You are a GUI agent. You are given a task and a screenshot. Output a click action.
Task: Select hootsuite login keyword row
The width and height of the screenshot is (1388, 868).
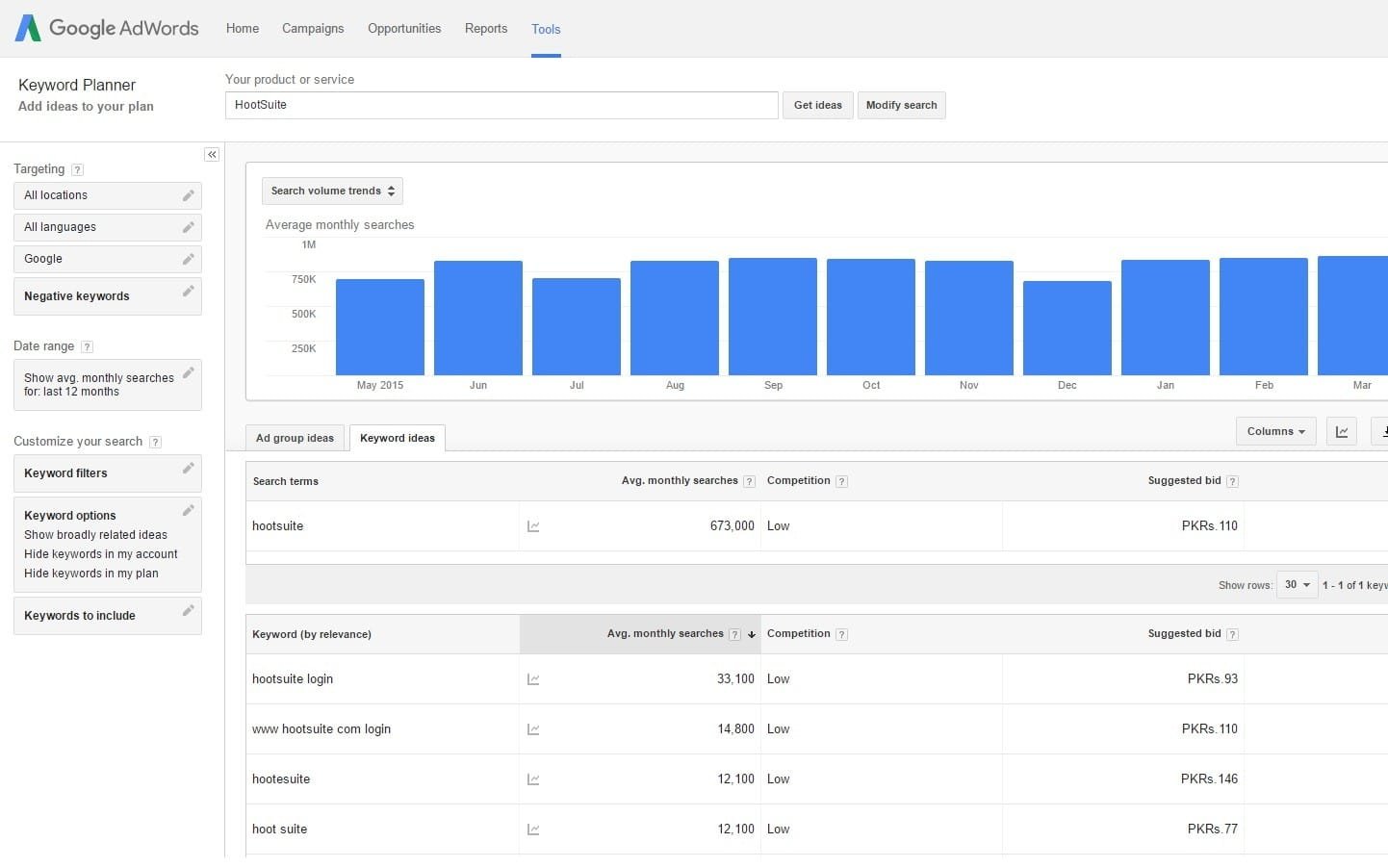[817, 679]
